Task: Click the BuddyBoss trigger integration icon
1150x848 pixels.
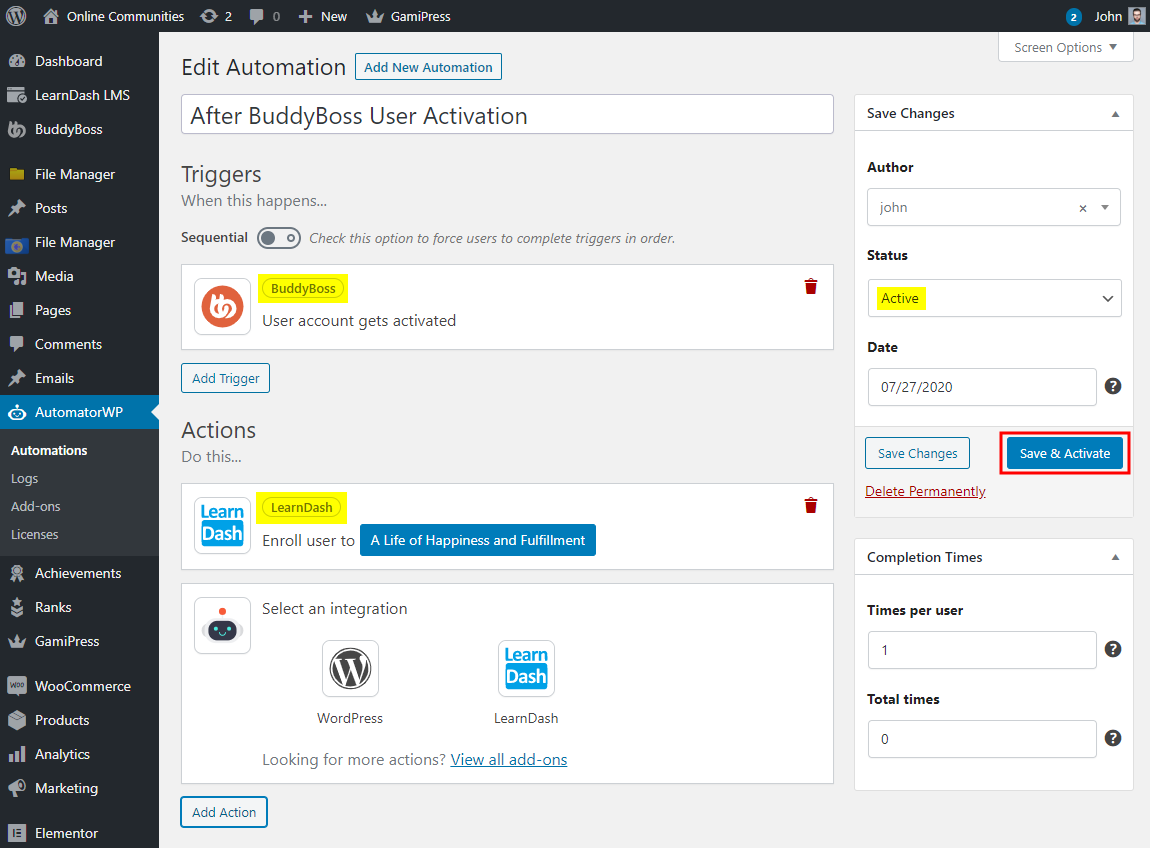Action: pyautogui.click(x=222, y=306)
